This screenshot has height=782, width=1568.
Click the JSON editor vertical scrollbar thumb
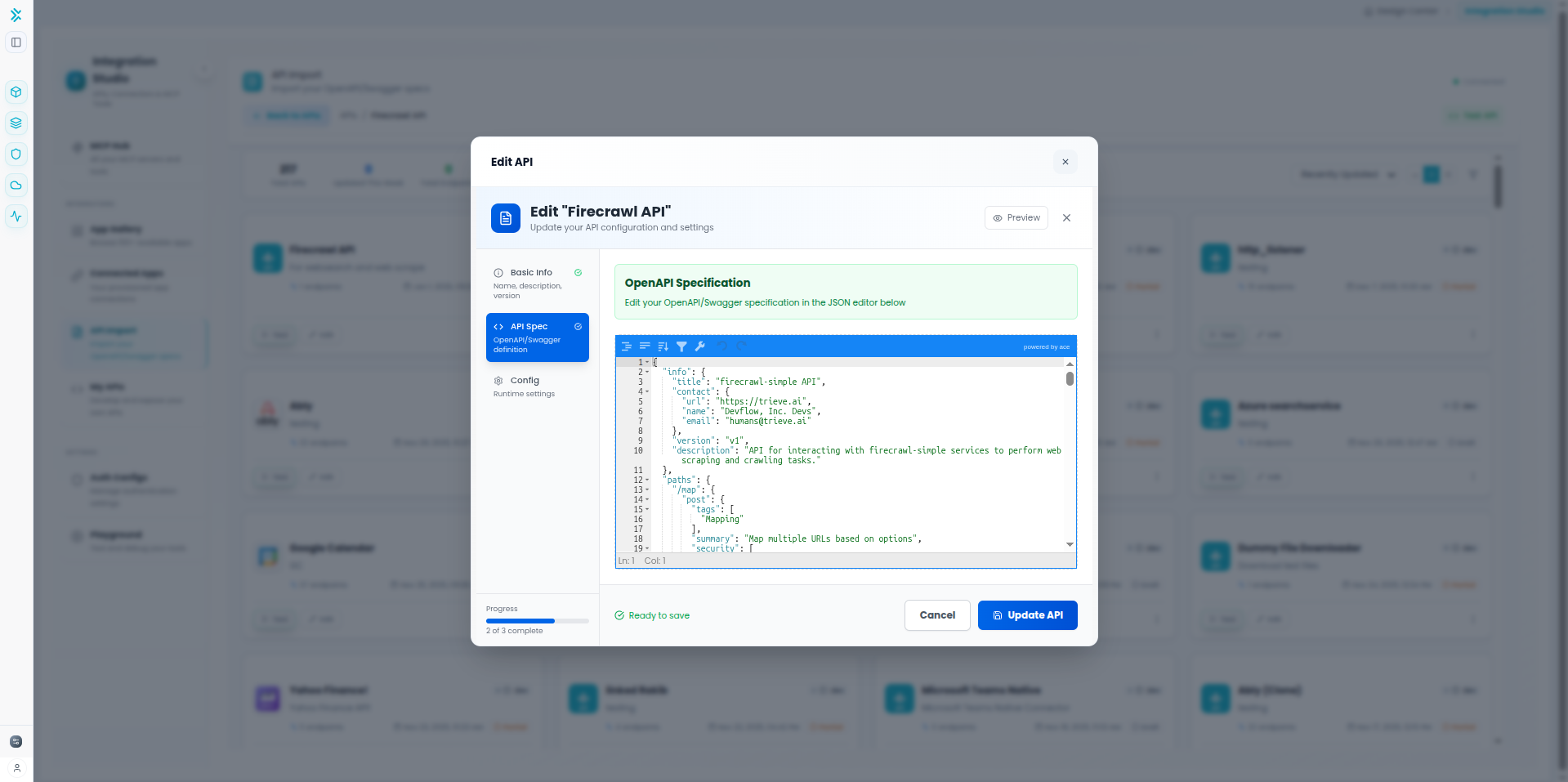(1070, 379)
